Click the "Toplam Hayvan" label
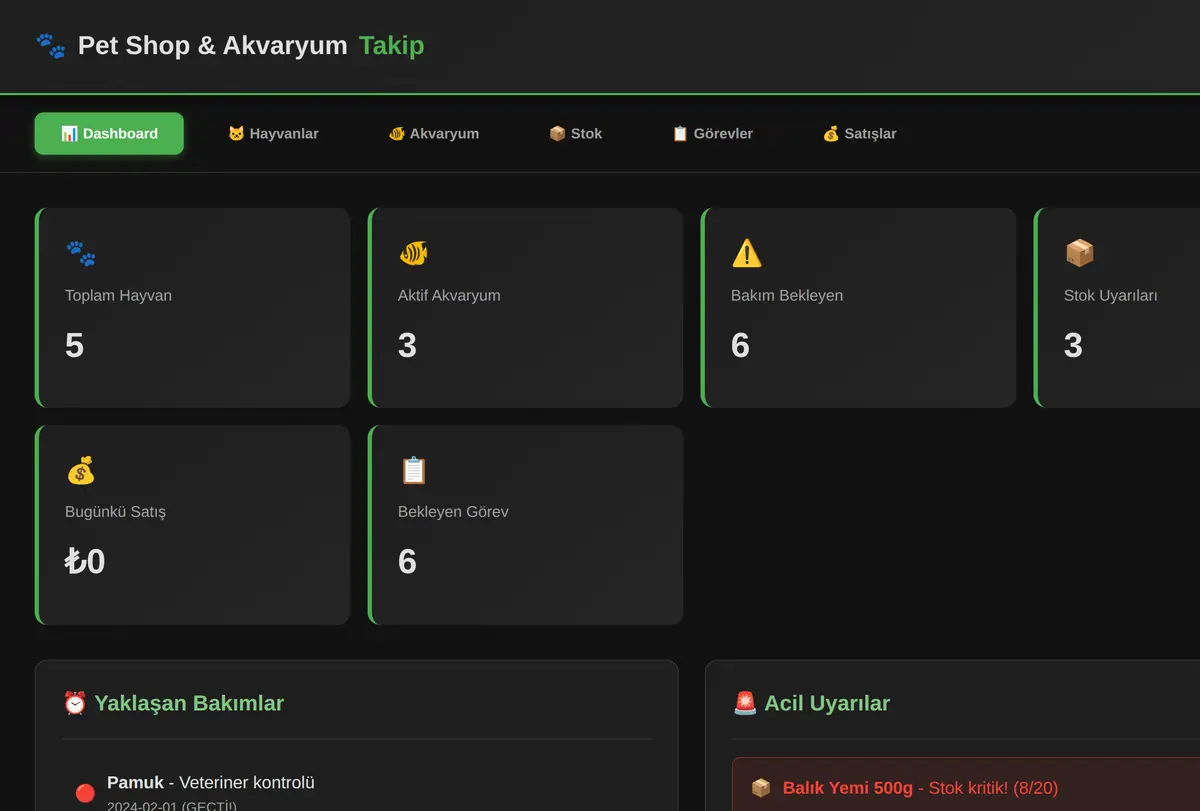Screen dimensions: 1200x811 119,296
